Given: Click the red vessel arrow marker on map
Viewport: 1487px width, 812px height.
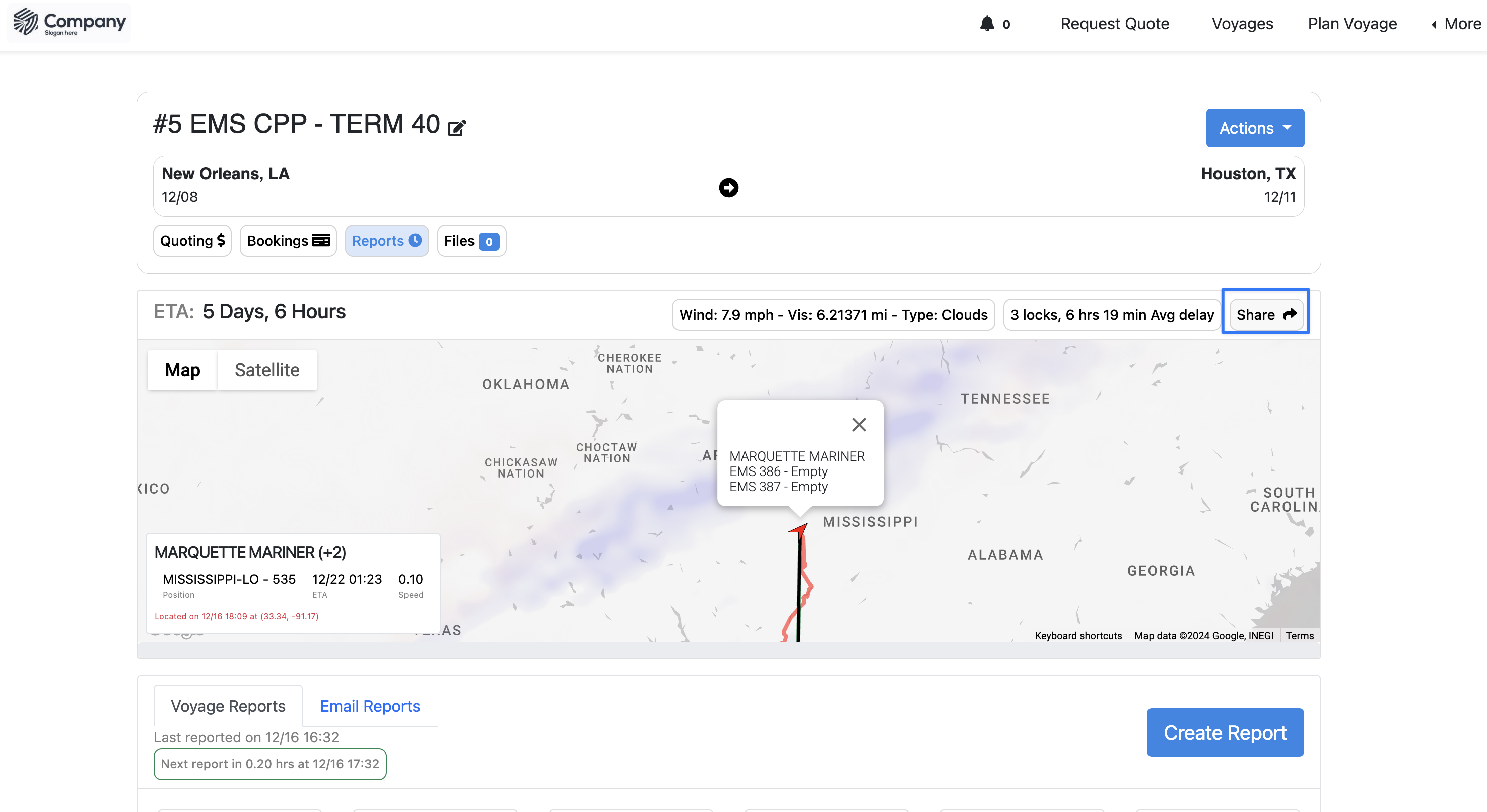Looking at the screenshot, I should tap(799, 530).
